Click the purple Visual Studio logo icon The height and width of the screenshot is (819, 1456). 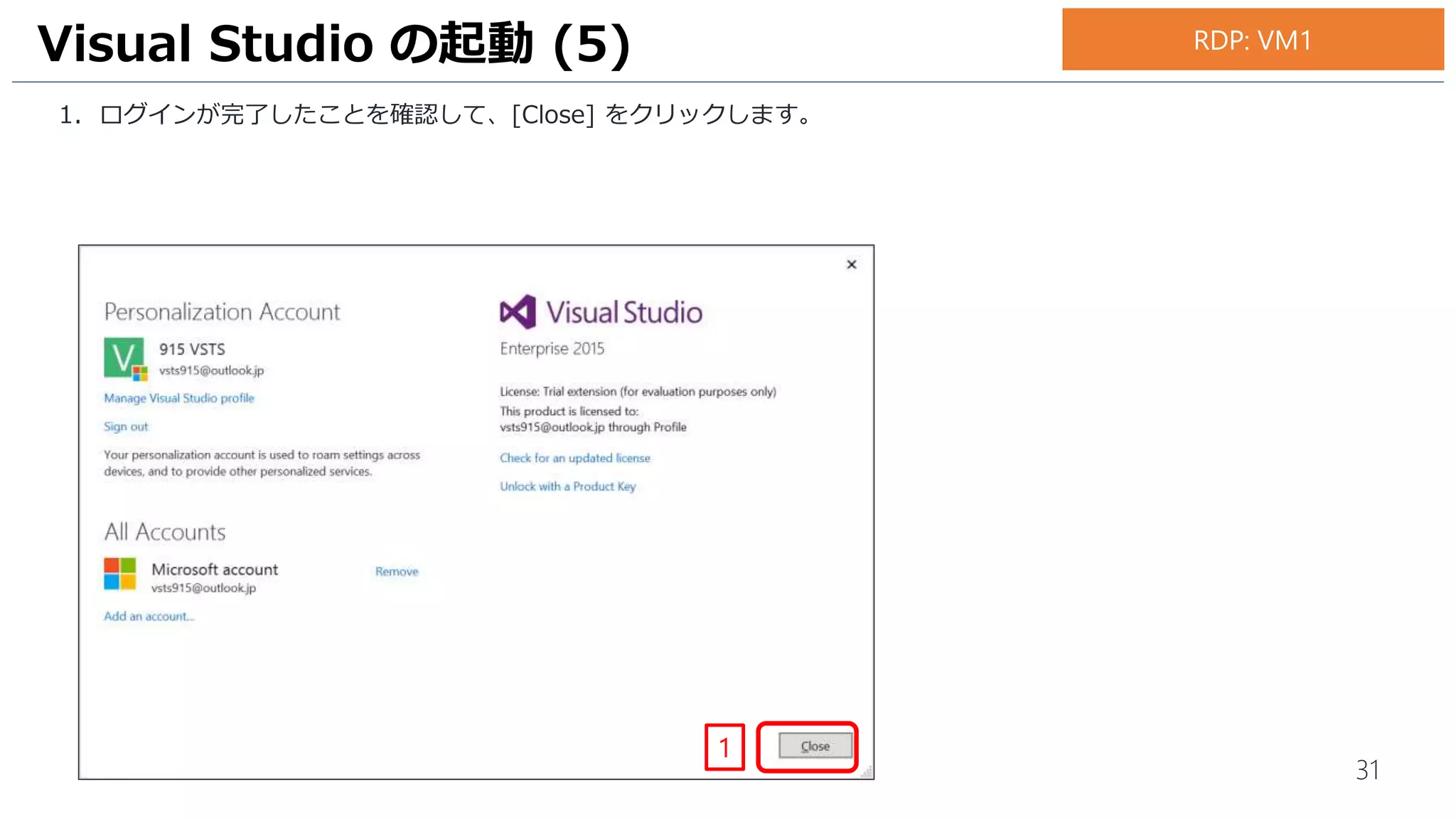click(x=517, y=312)
